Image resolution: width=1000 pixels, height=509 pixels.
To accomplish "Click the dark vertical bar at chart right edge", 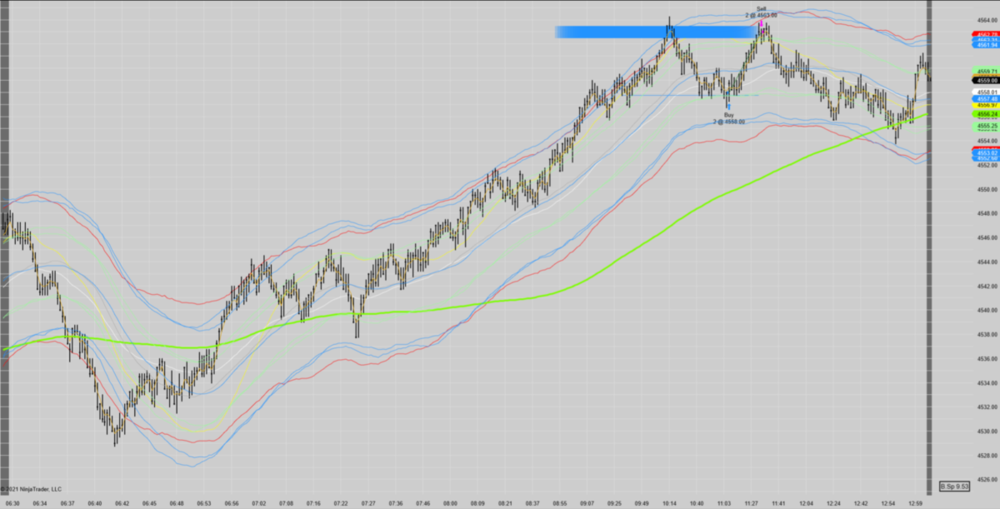I will (x=933, y=250).
